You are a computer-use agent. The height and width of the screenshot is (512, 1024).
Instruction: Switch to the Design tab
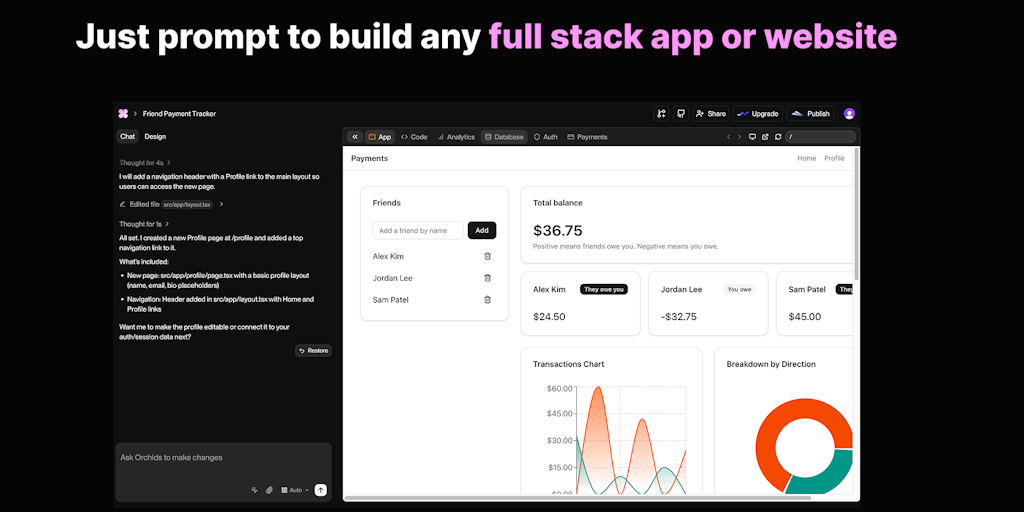point(155,137)
